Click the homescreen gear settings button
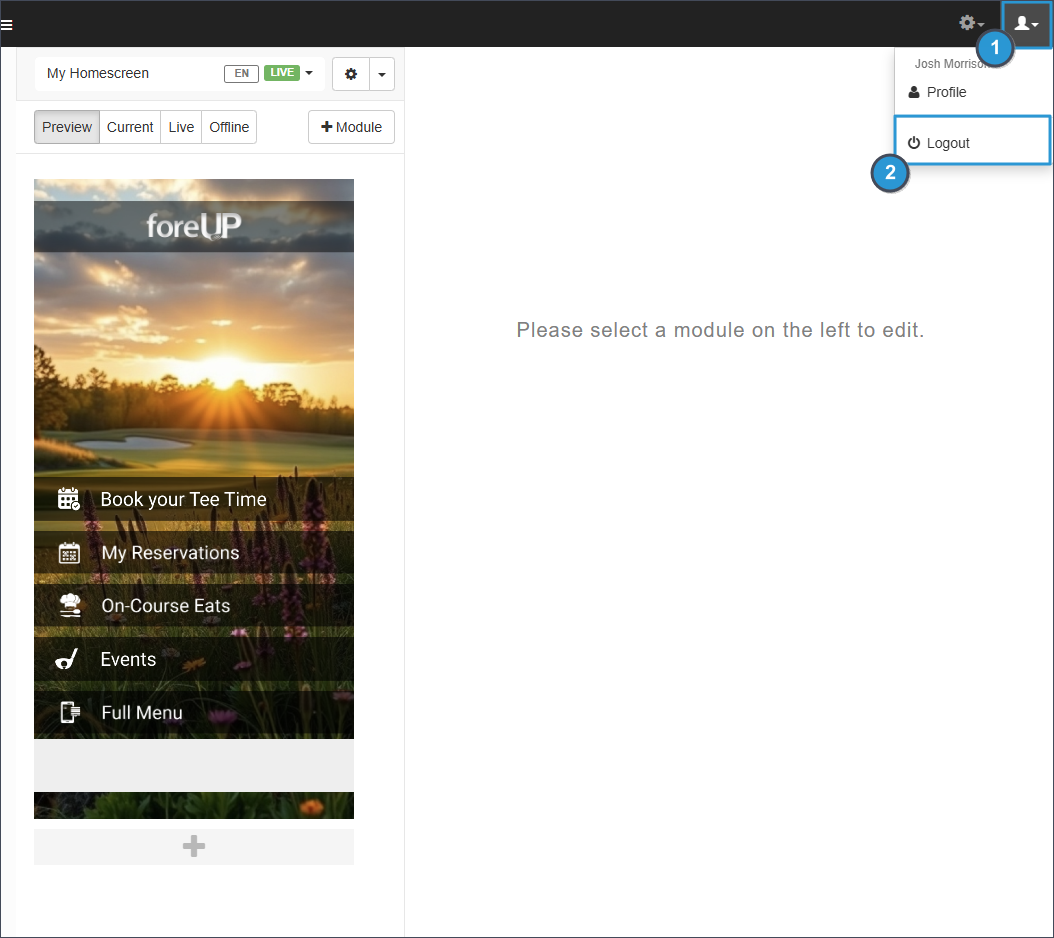The height and width of the screenshot is (938, 1054). [x=351, y=74]
